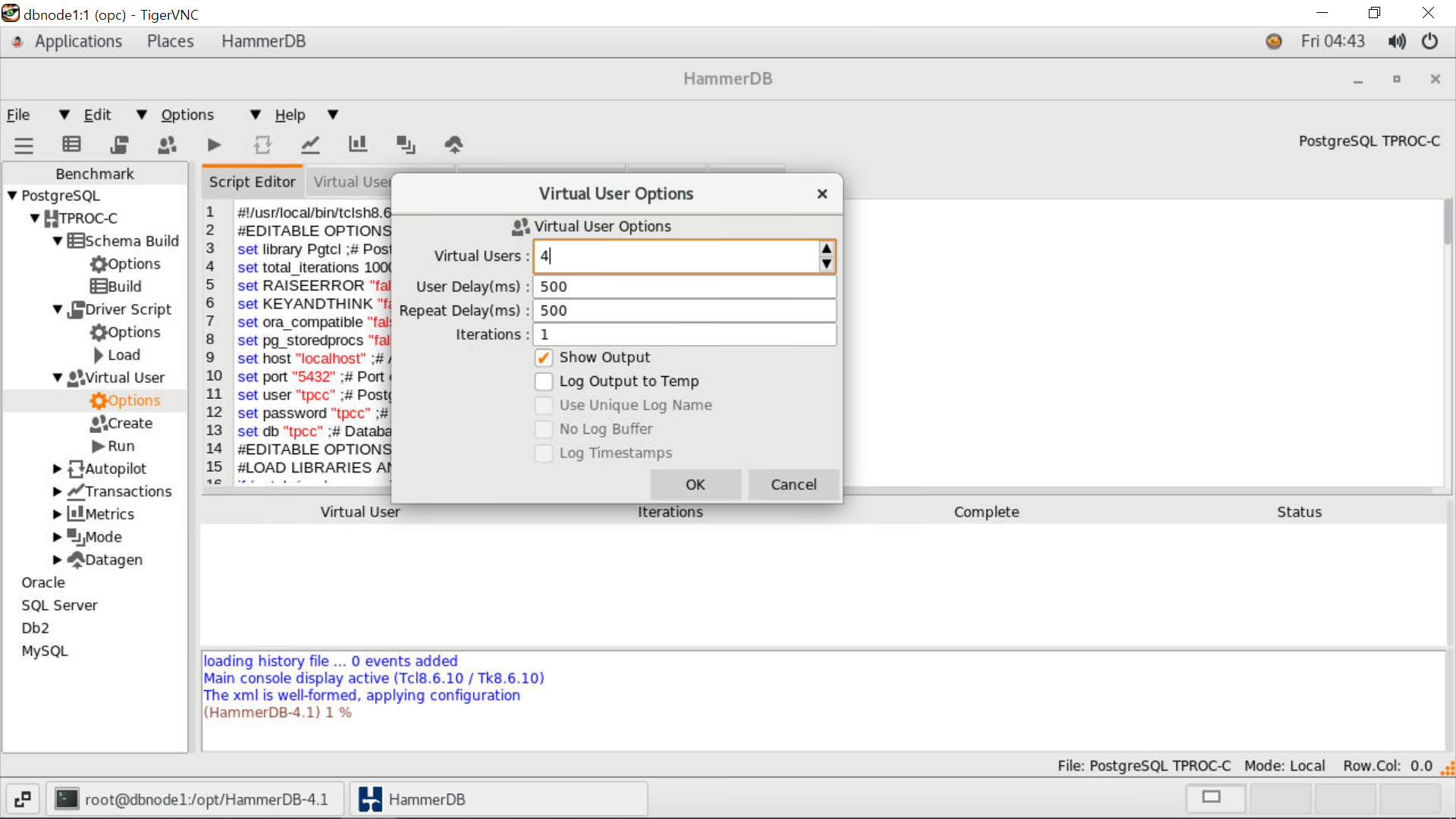Open the volume control in system tray

(1397, 42)
